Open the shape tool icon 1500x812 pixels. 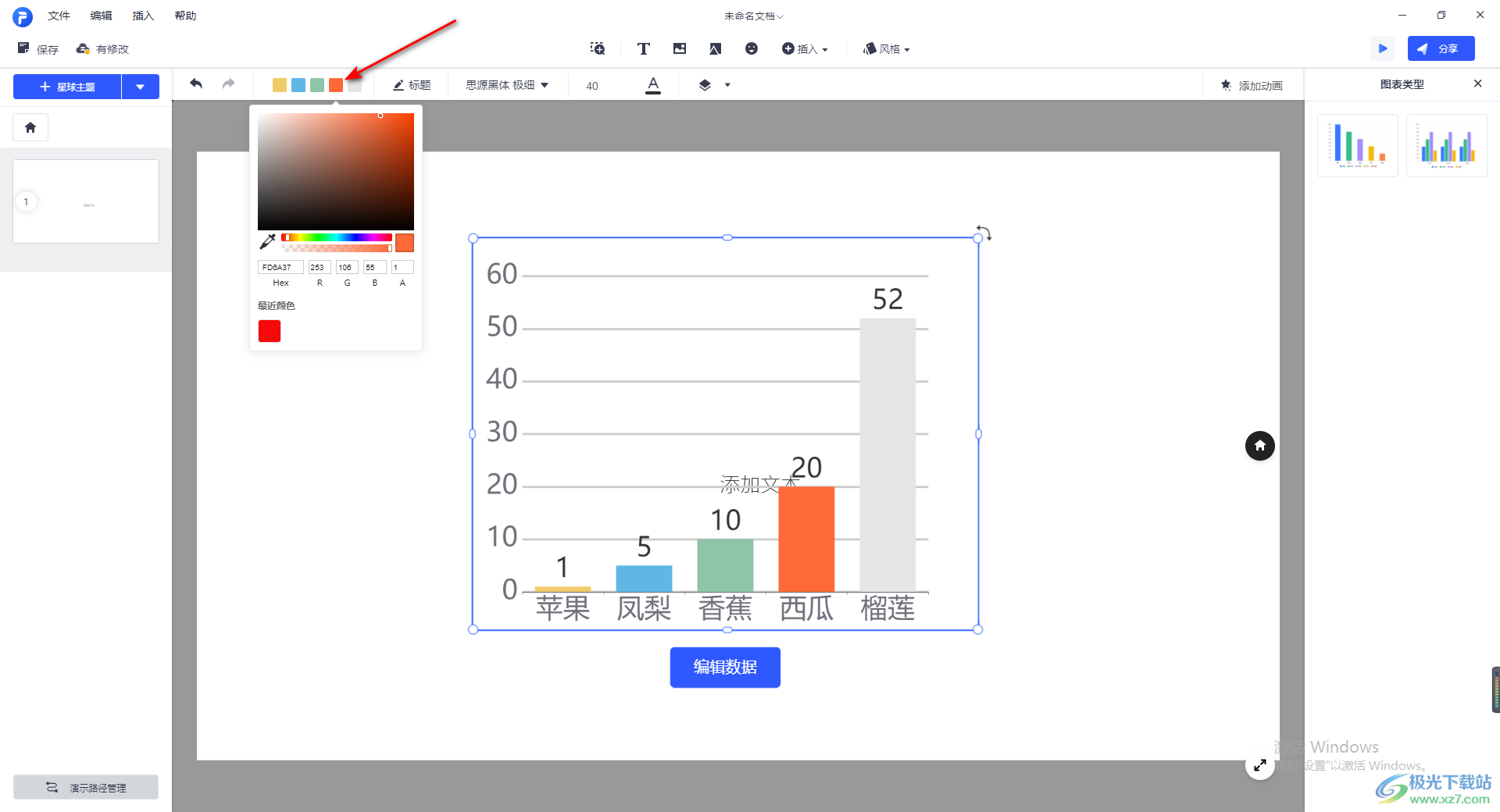click(x=716, y=48)
